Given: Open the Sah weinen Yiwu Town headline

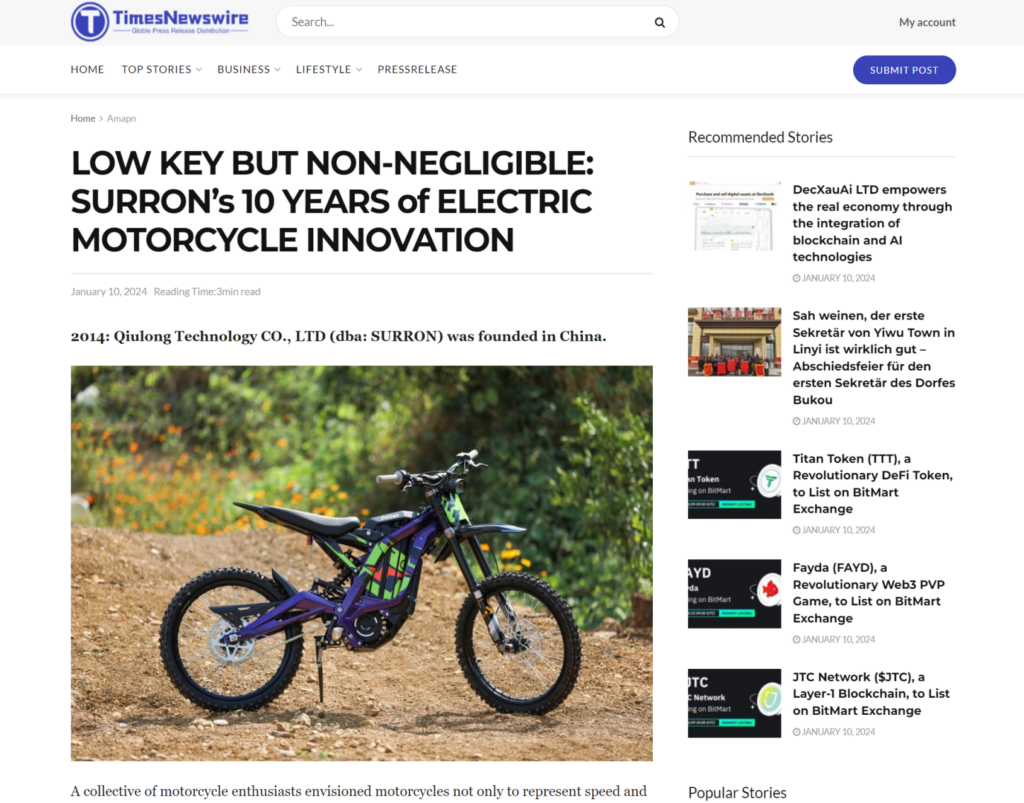Looking at the screenshot, I should 874,358.
